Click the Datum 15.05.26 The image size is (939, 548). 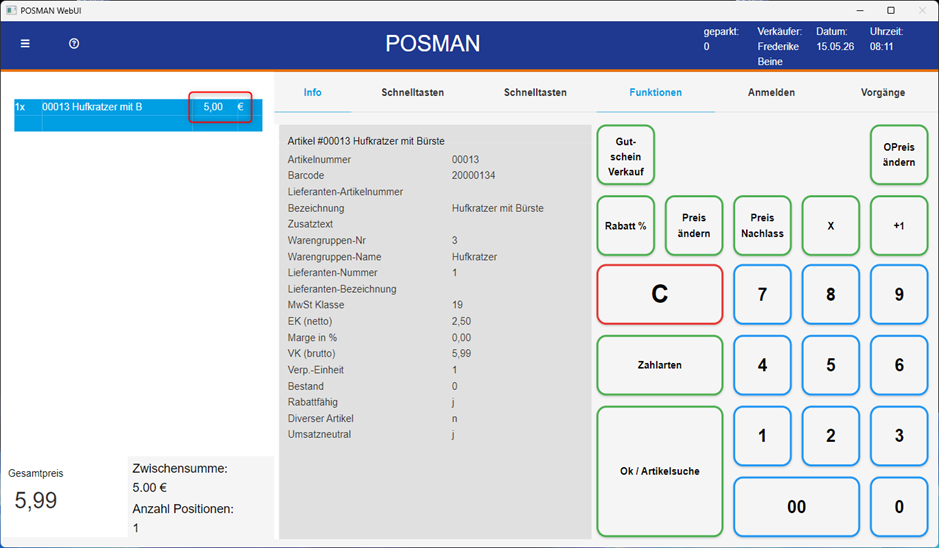tap(835, 46)
